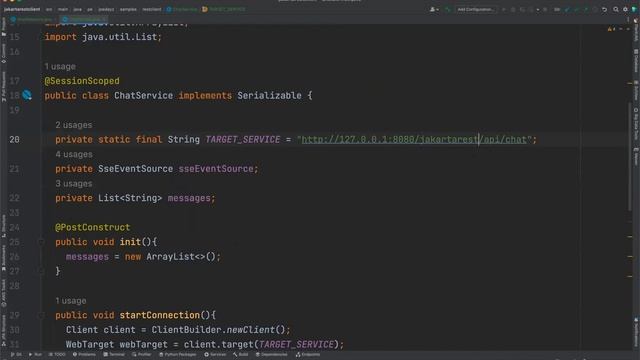Click 'newClient' in ClientBuilder.newClient()
Viewport: 640px width, 360px height.
coord(251,330)
